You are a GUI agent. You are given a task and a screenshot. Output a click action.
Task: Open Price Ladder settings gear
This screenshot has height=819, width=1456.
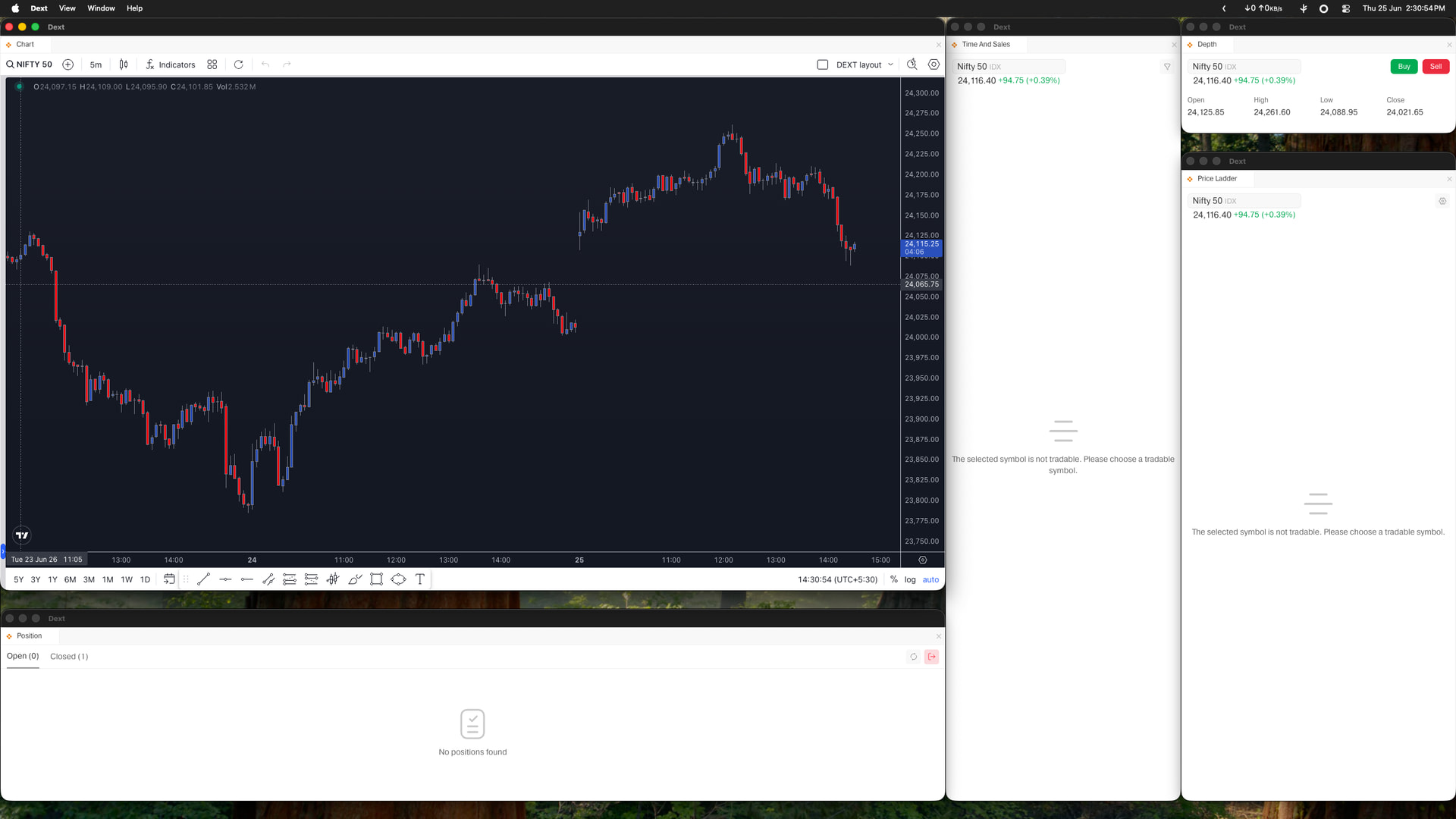[1442, 202]
